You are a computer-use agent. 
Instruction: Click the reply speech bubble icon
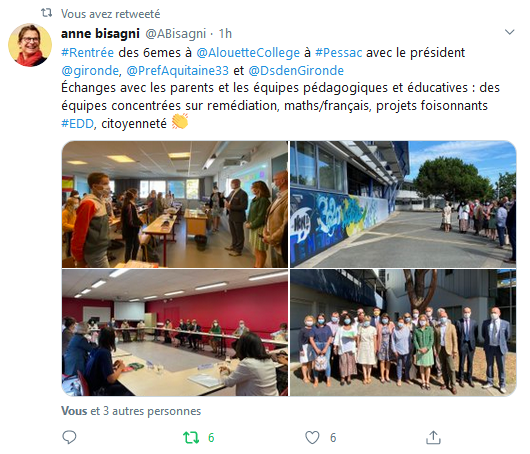click(x=69, y=437)
